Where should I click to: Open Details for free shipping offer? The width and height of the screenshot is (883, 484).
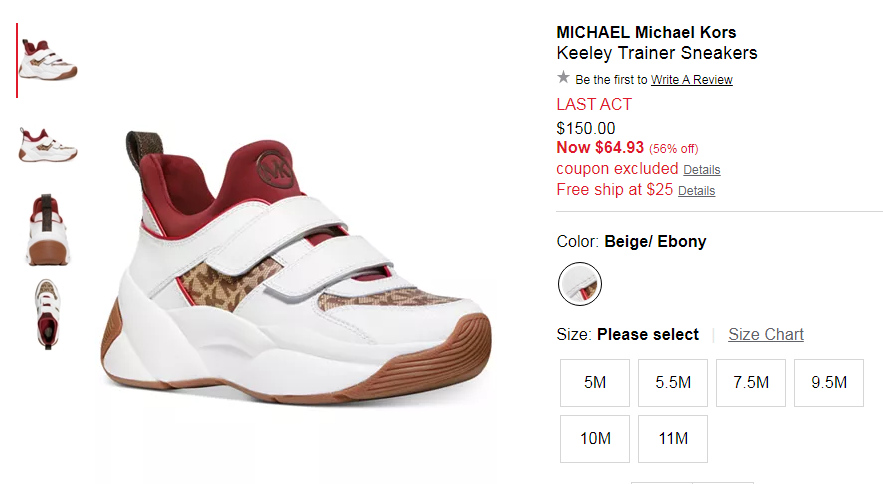[x=697, y=191]
